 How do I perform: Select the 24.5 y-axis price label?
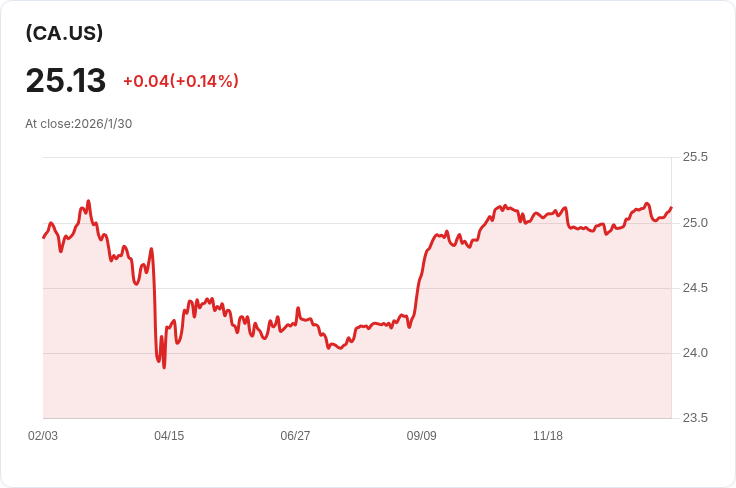(695, 288)
